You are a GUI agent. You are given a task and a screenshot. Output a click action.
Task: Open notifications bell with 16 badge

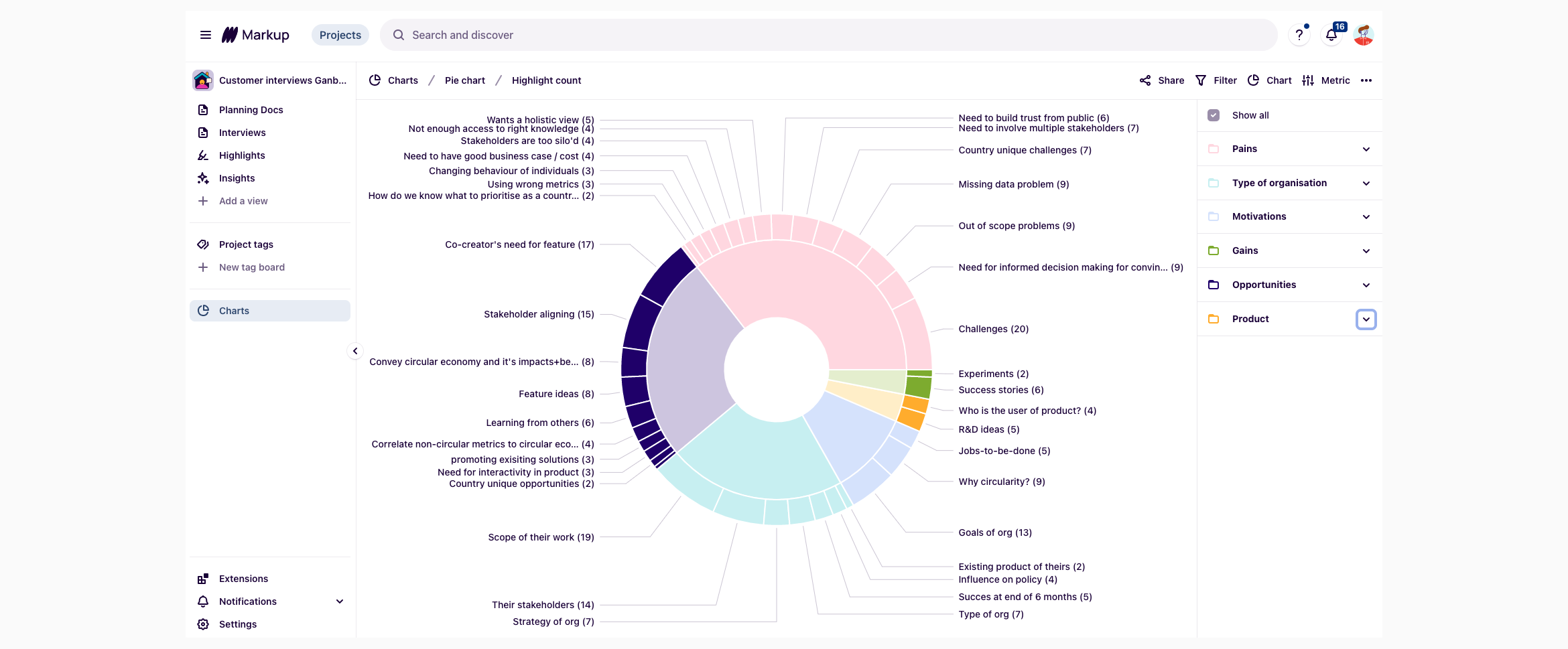click(x=1331, y=35)
